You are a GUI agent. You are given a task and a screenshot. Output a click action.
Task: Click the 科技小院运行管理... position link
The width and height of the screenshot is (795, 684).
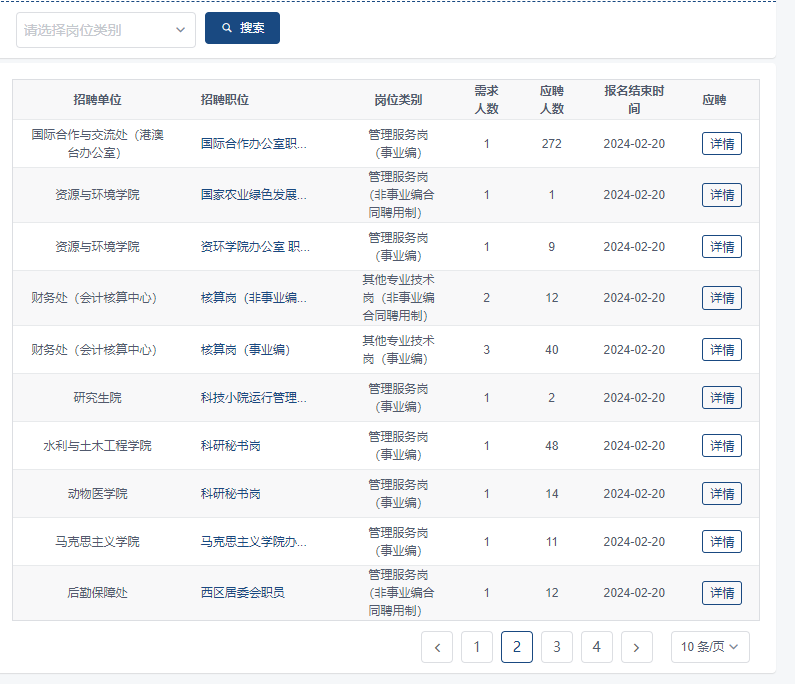tap(254, 398)
